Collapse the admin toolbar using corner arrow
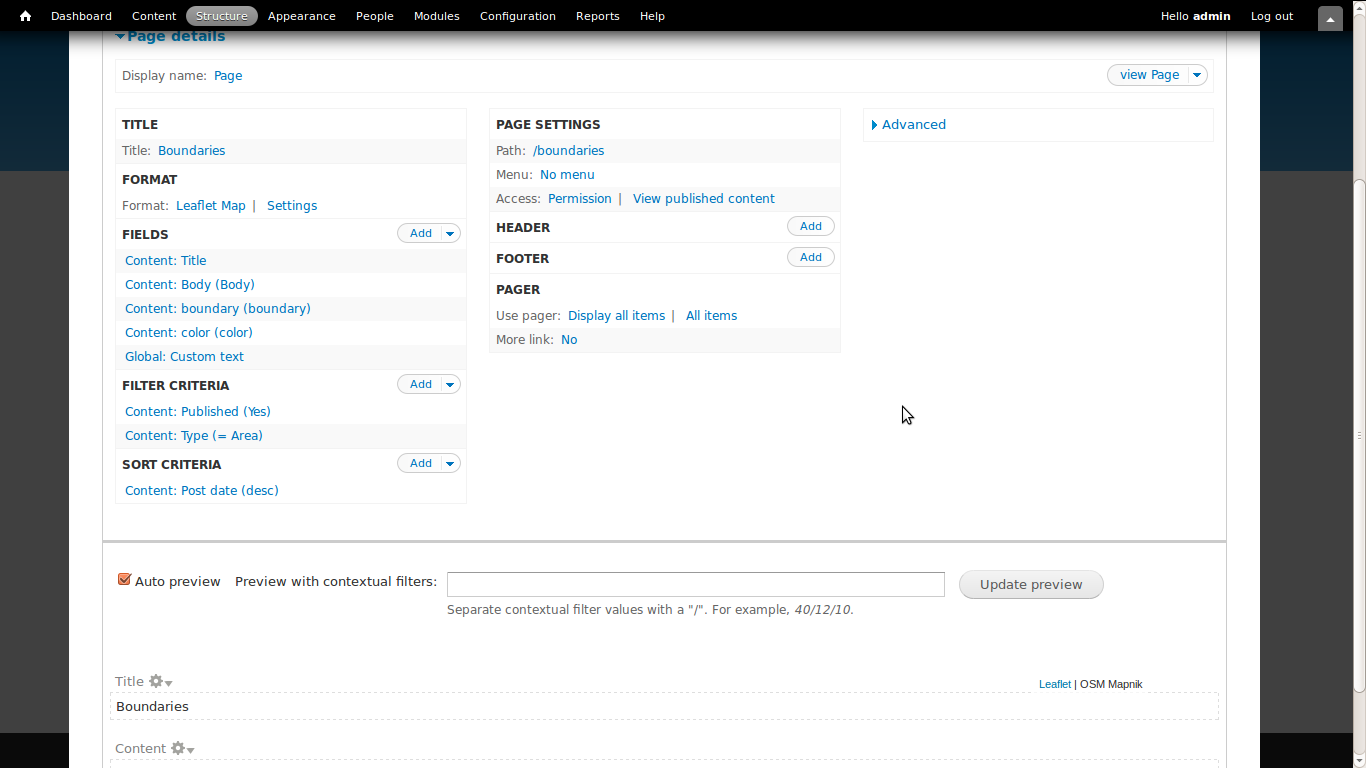1366x768 pixels. pos(1329,17)
